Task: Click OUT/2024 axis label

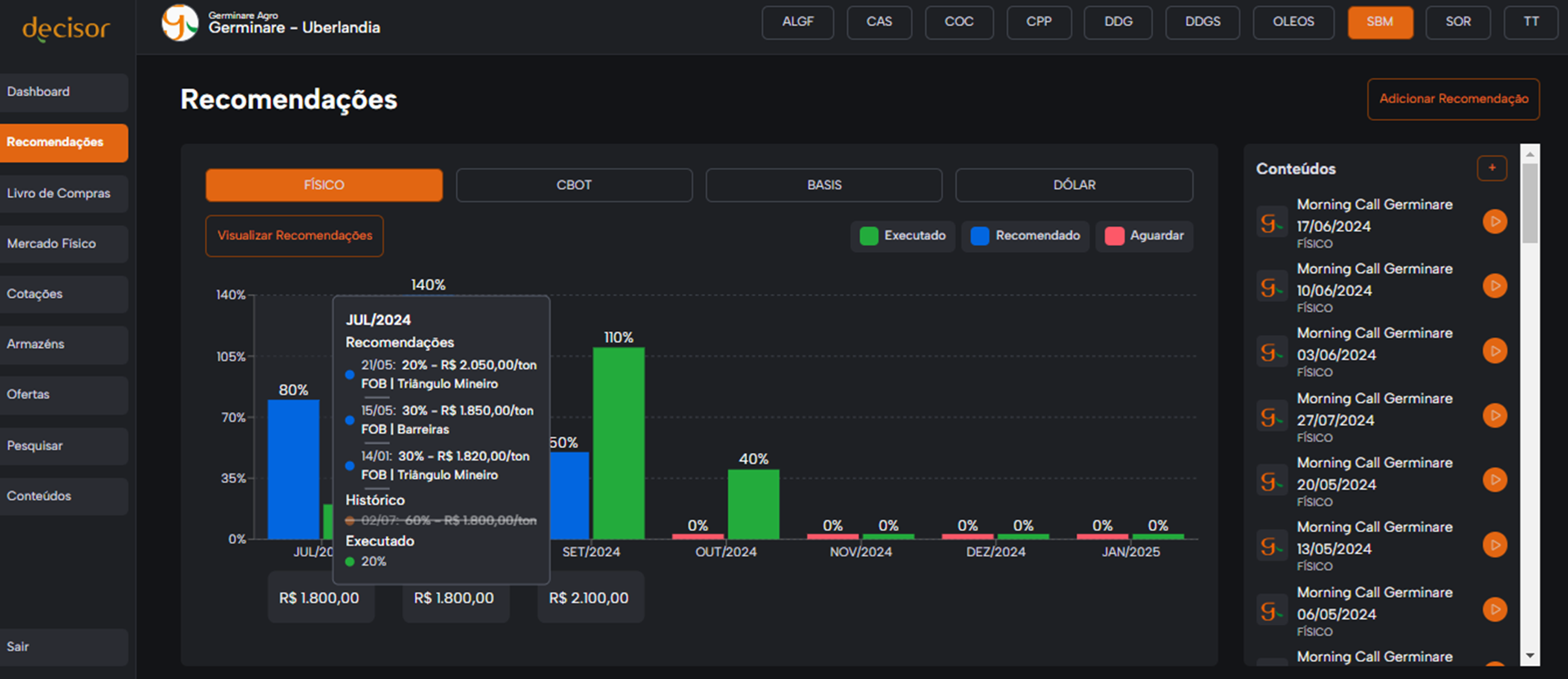Action: coord(726,552)
